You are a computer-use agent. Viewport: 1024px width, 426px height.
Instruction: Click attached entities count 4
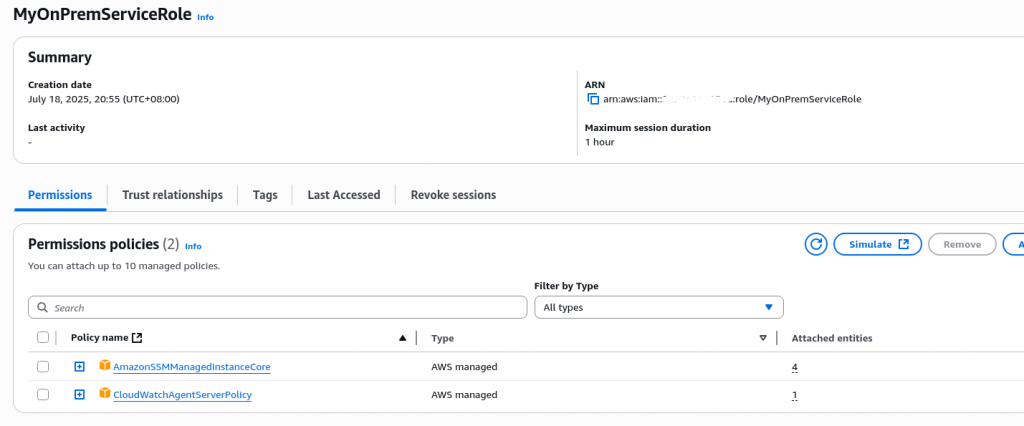pos(795,367)
